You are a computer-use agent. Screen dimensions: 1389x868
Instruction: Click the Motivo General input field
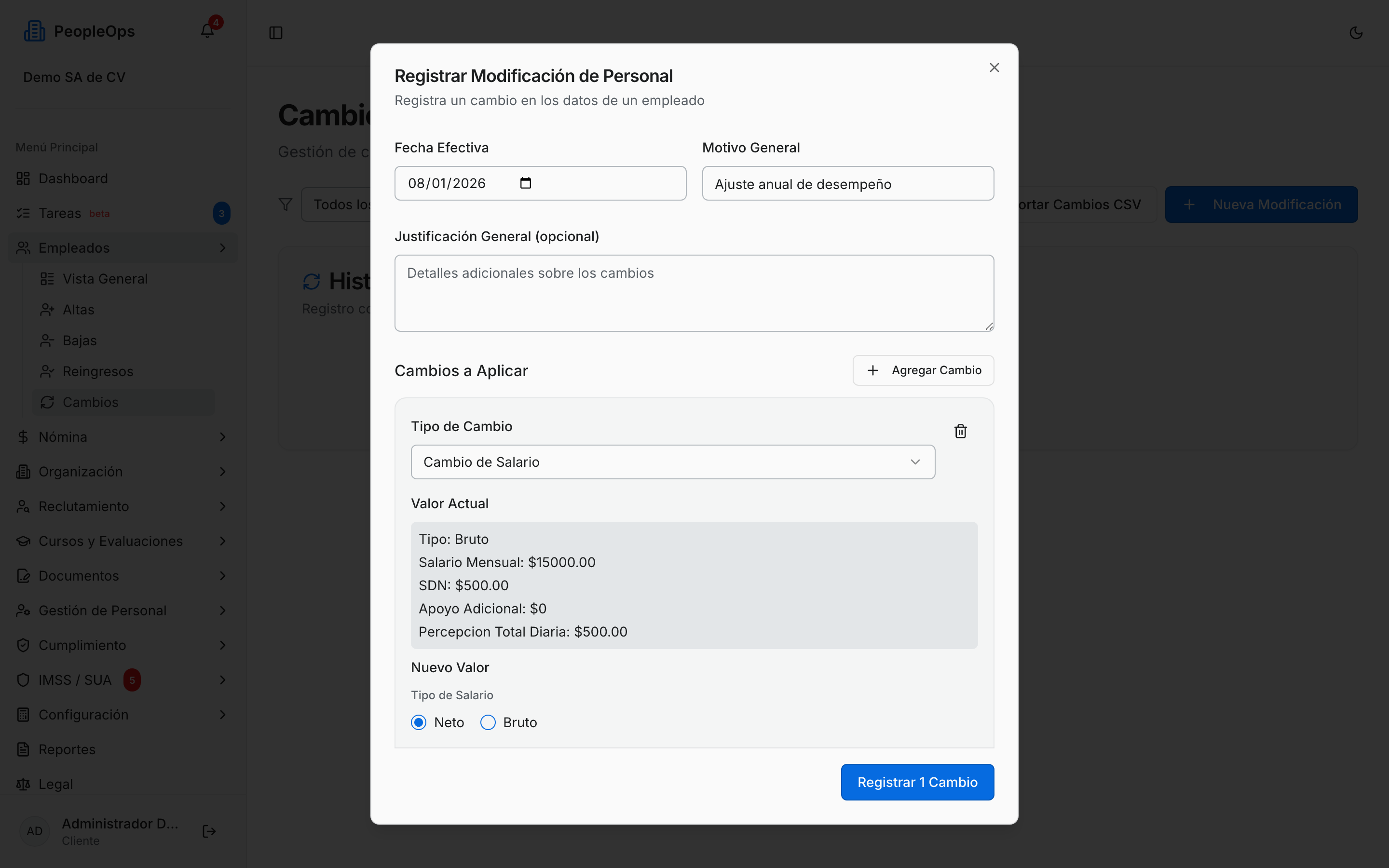(848, 183)
